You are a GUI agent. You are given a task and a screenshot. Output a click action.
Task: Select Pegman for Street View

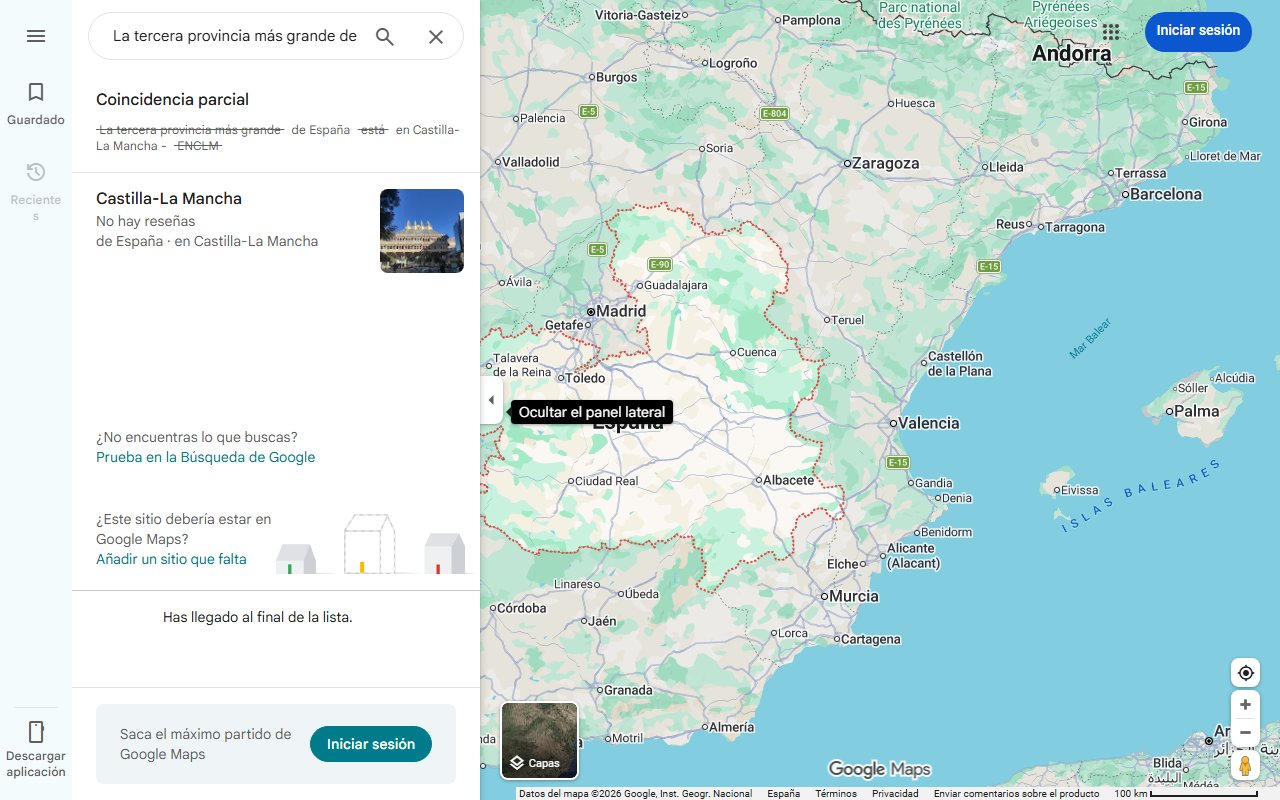(x=1245, y=765)
